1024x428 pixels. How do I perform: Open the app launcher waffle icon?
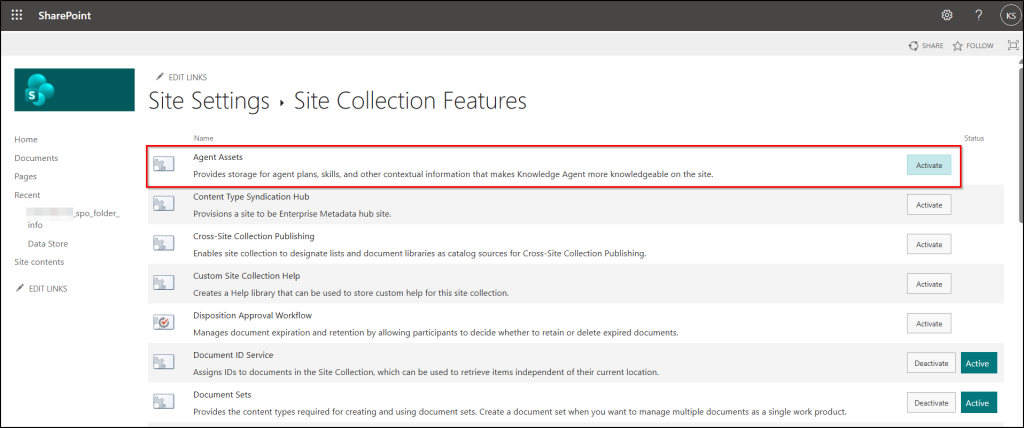[17, 15]
